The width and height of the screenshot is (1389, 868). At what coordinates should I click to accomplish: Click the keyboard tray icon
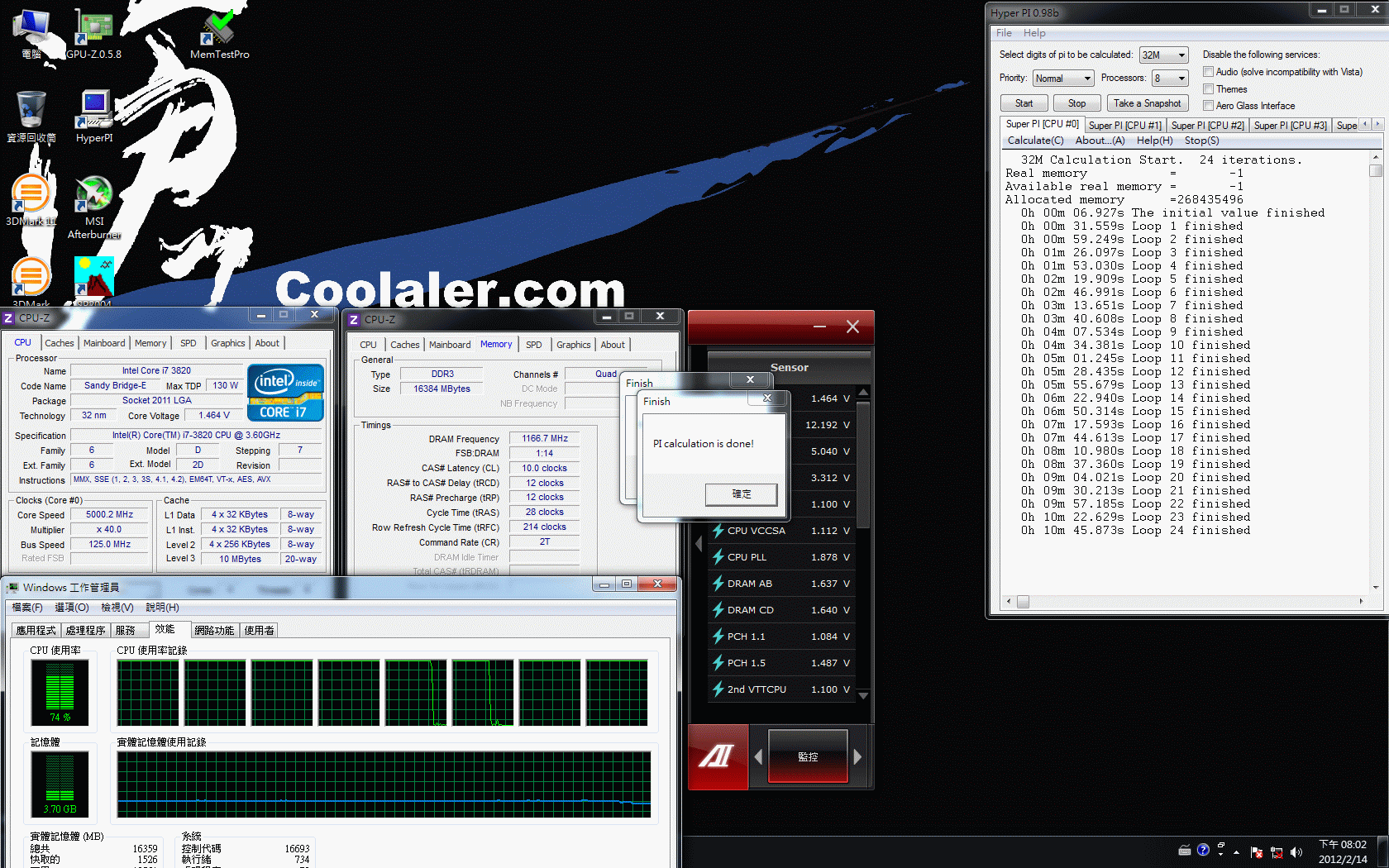(1184, 850)
